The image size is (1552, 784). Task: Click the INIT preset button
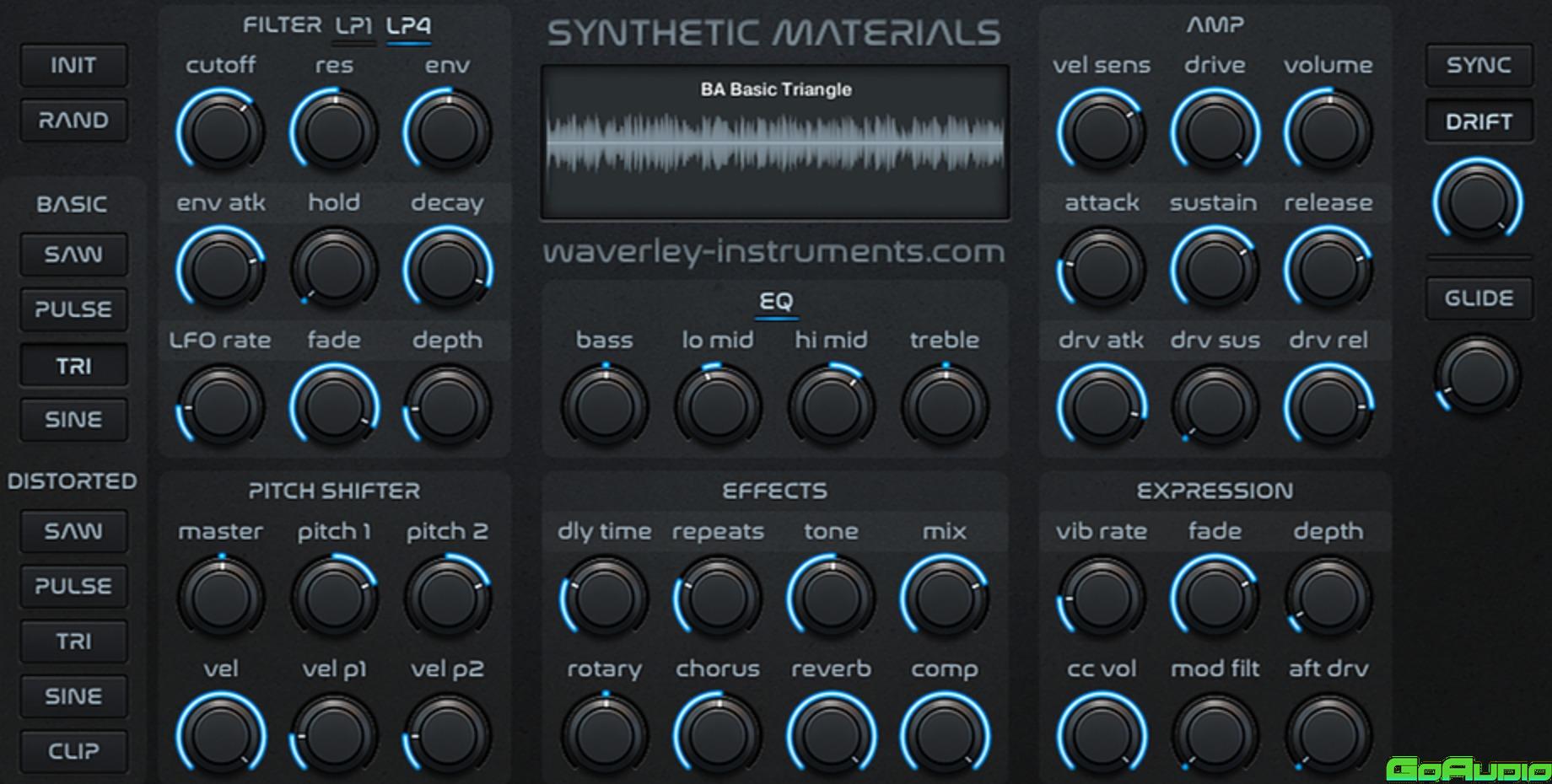(x=73, y=66)
